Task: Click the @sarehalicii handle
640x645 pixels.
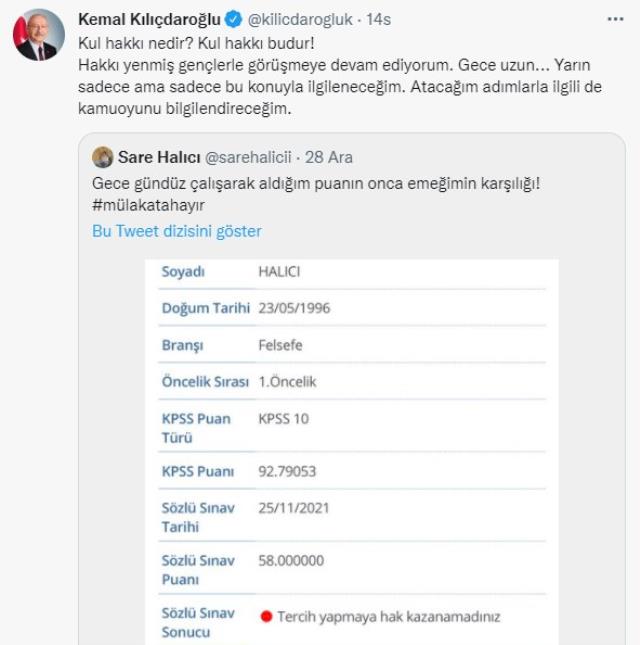Action: (x=248, y=158)
